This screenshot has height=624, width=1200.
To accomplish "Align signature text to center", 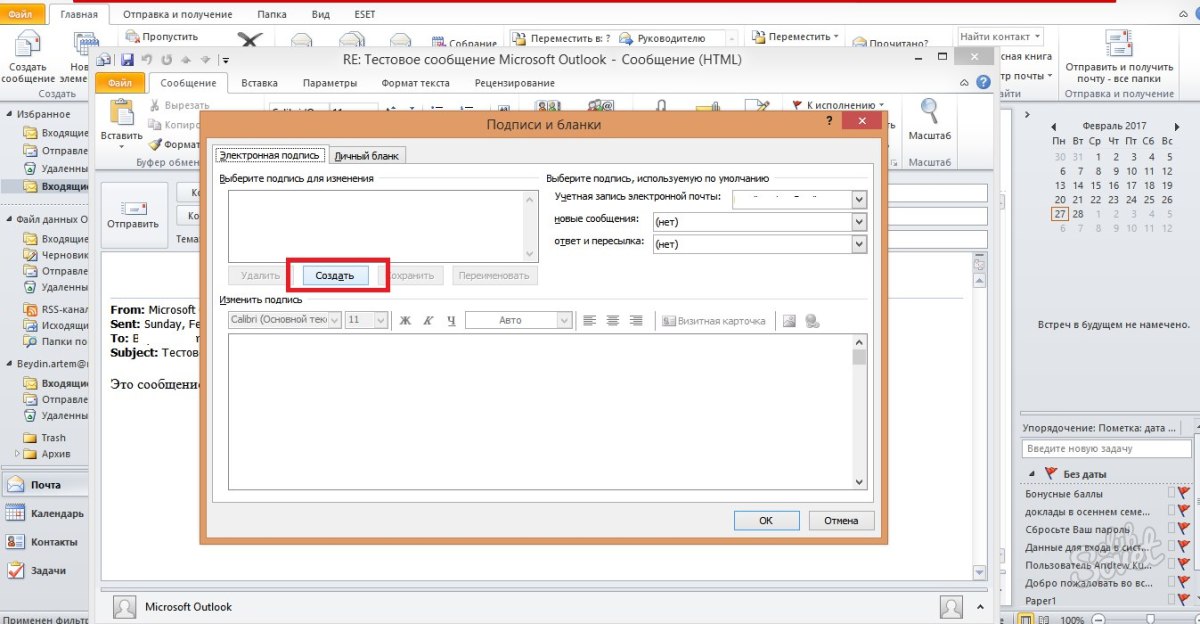I will tap(612, 321).
